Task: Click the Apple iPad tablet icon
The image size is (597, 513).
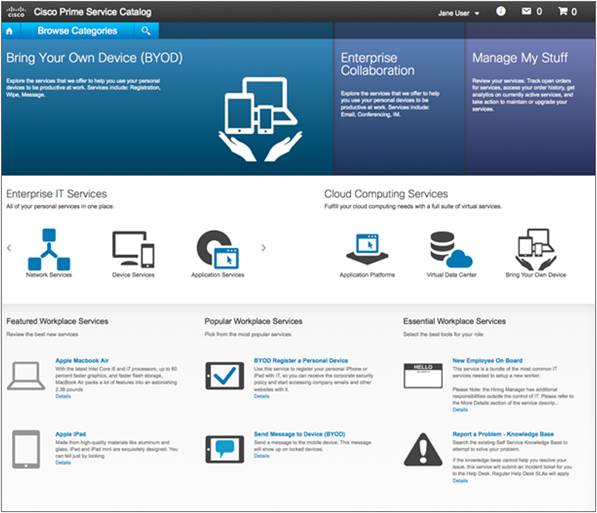Action: pos(26,449)
